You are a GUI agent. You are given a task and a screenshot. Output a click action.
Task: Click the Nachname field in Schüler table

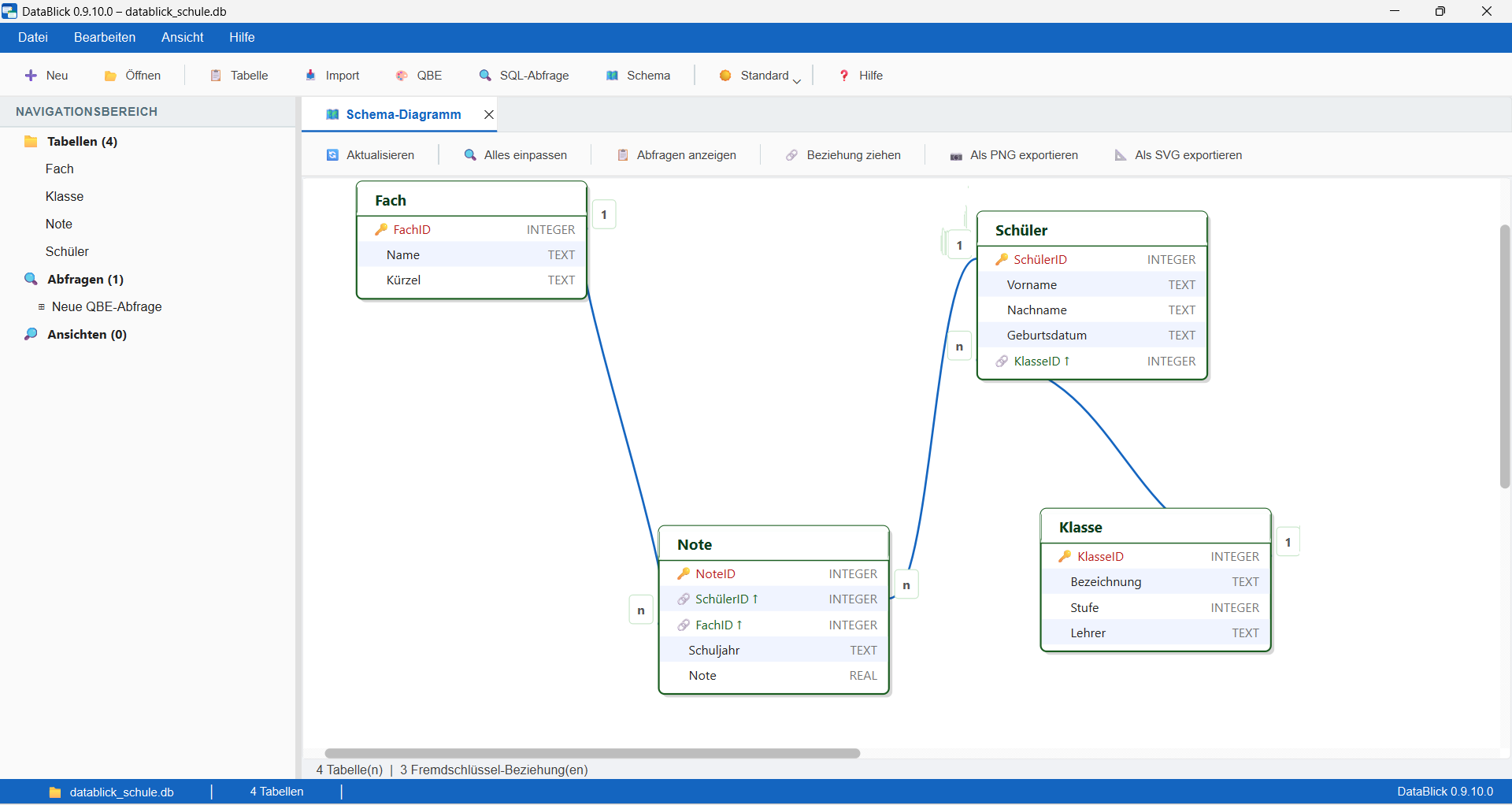pyautogui.click(x=1092, y=310)
